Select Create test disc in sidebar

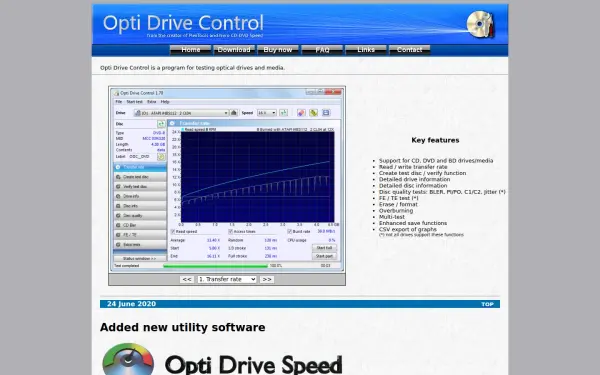pyautogui.click(x=140, y=177)
